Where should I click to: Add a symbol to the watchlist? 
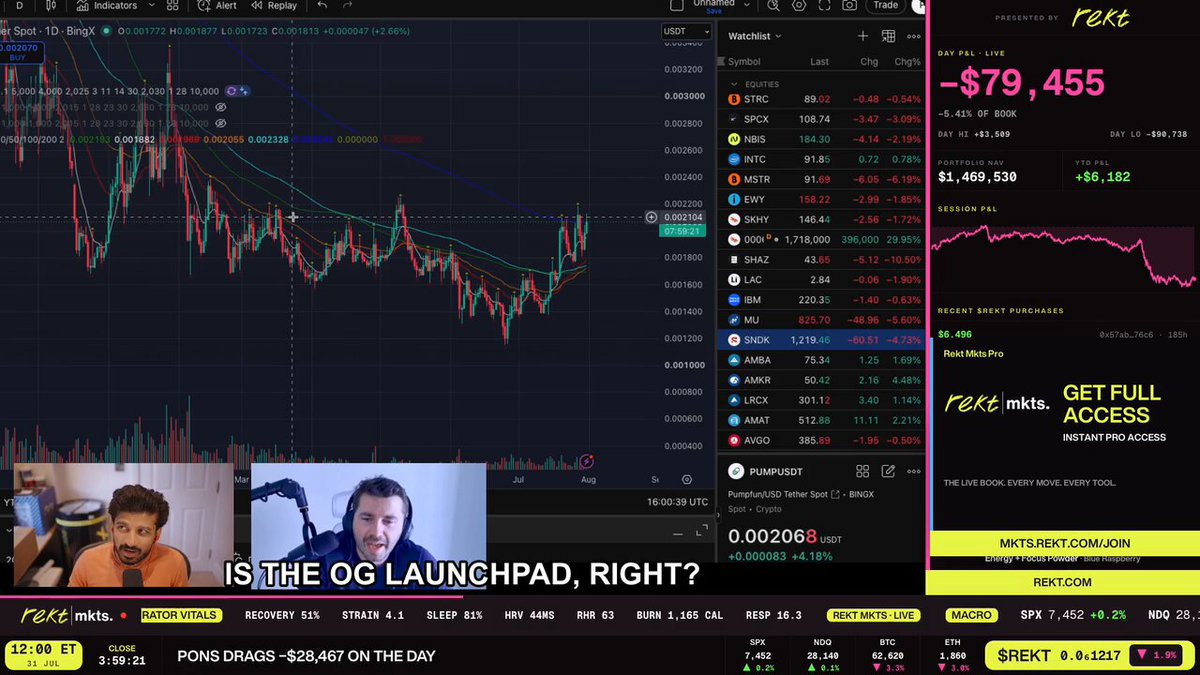click(863, 36)
